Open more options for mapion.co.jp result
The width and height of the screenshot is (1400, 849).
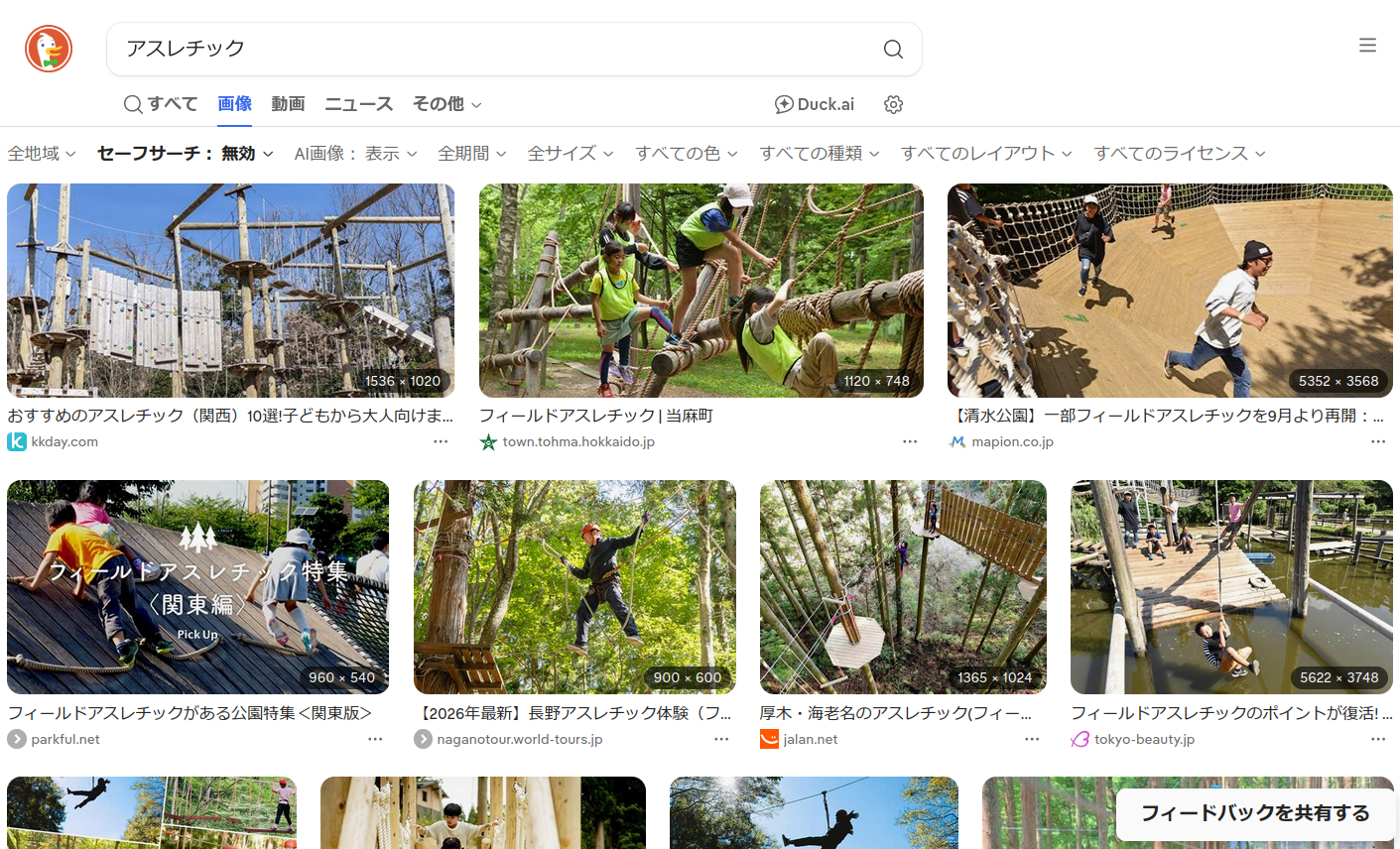1378,441
